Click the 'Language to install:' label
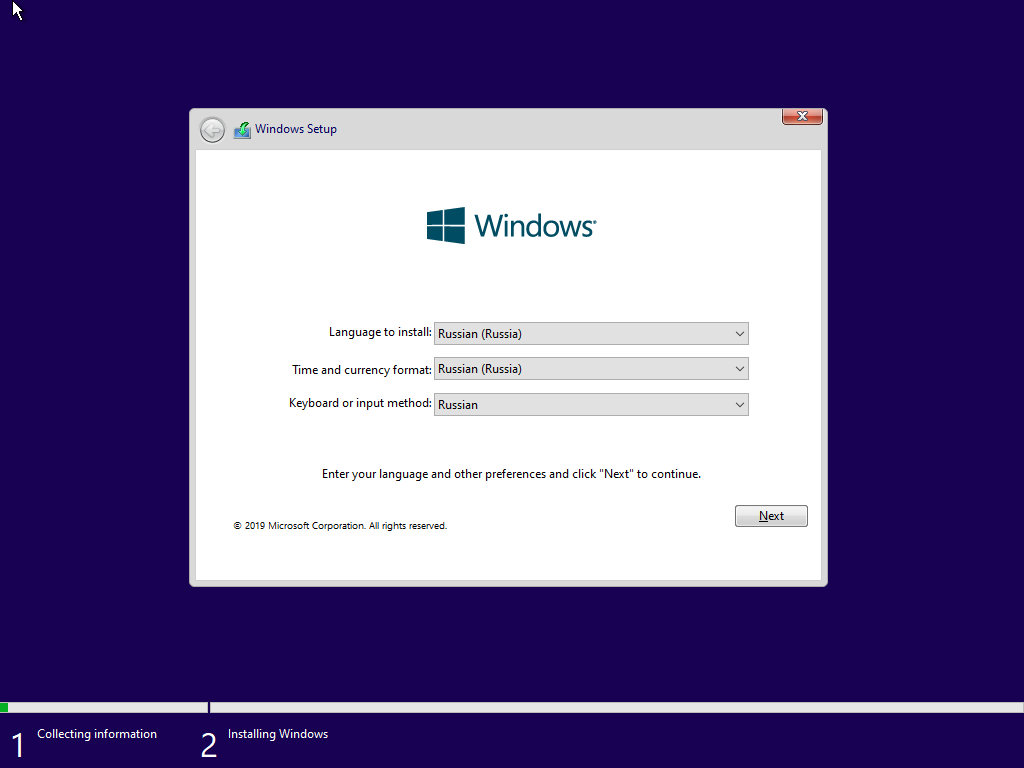The image size is (1024, 768). point(380,332)
